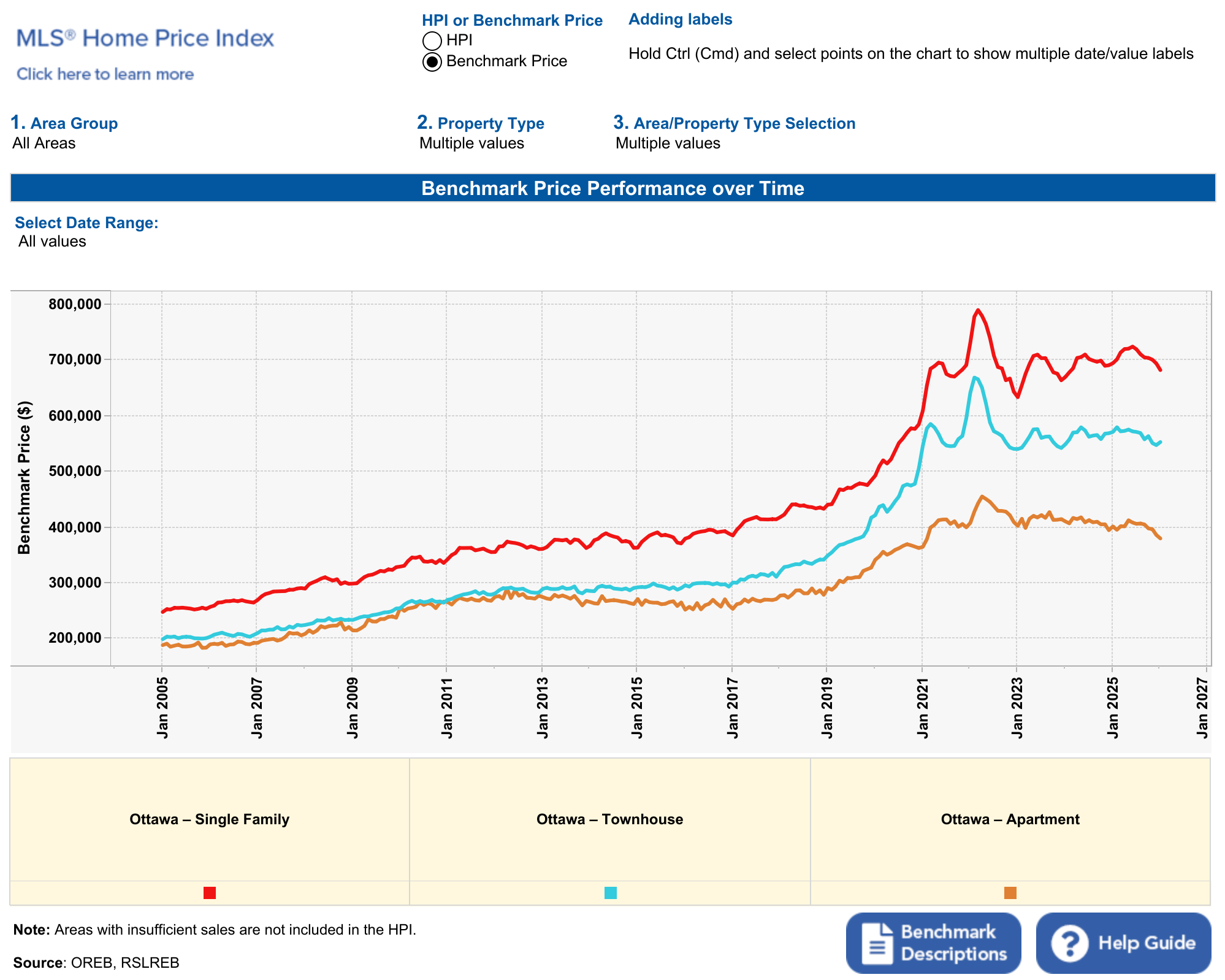Image resolution: width=1225 pixels, height=980 pixels.
Task: Select the Ottawa – Townhouse legend label
Action: click(609, 819)
